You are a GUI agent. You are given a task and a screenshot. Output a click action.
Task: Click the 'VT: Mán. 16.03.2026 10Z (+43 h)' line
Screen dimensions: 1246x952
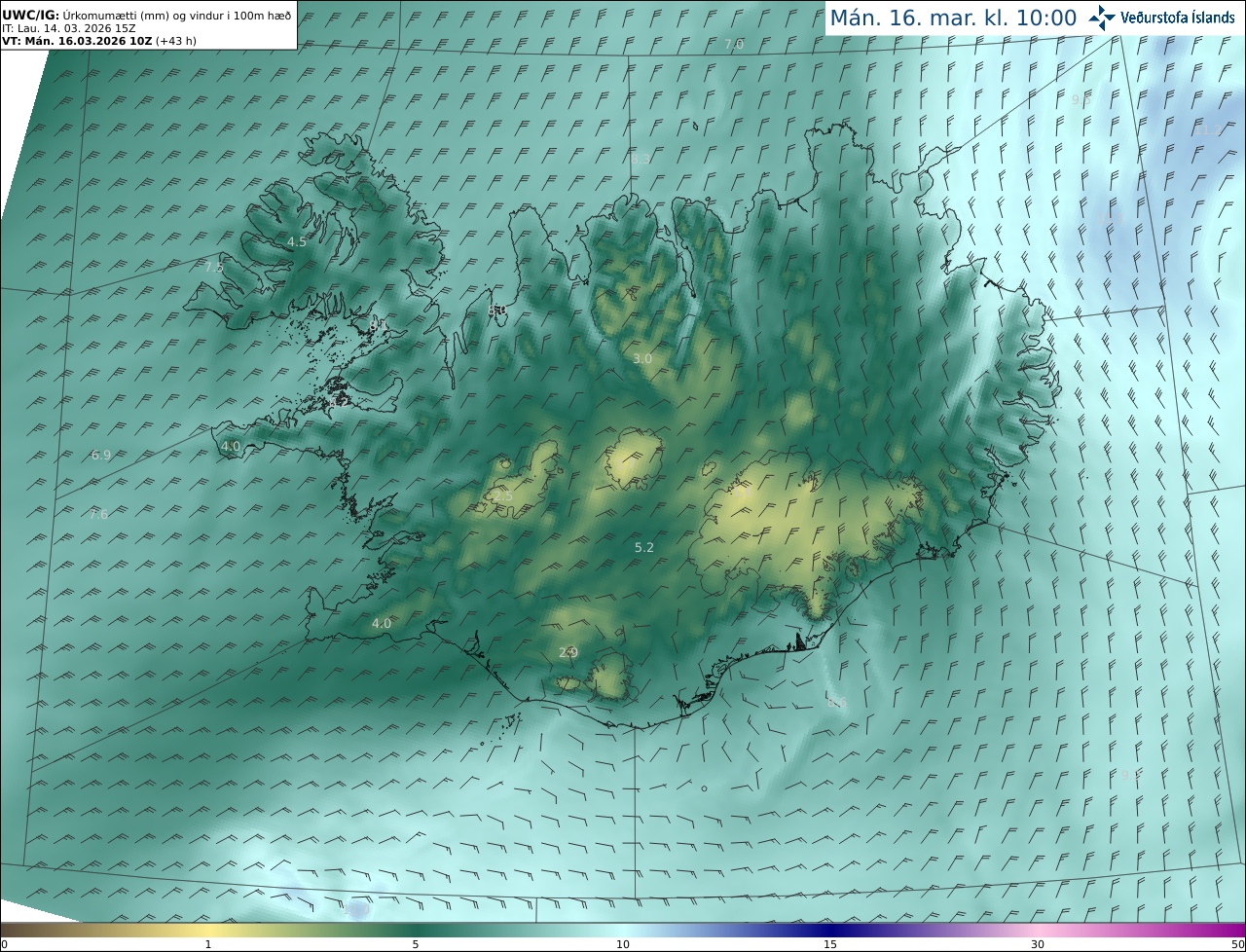(99, 41)
